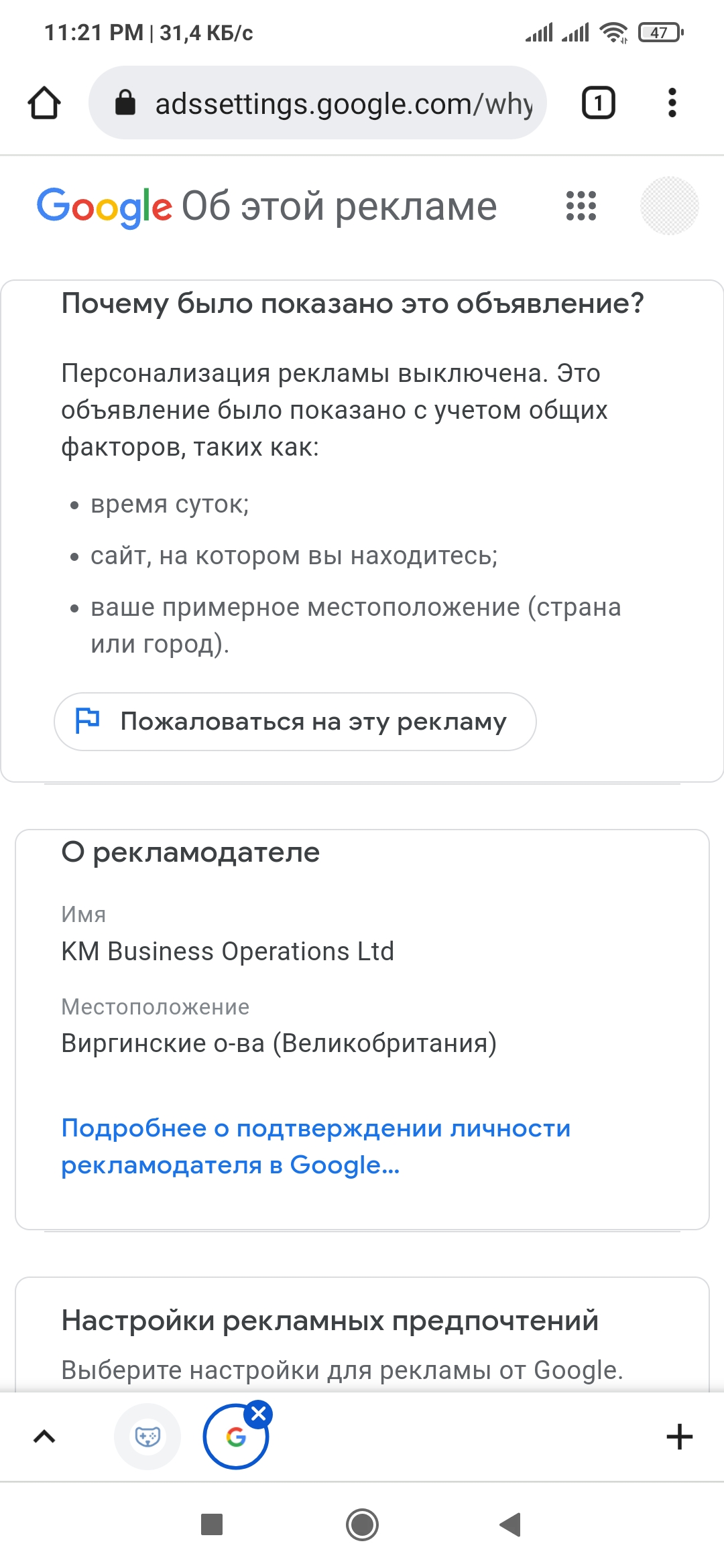Tap the adssettings.google.com address bar
Screen dimensions: 724x1568
(x=318, y=103)
